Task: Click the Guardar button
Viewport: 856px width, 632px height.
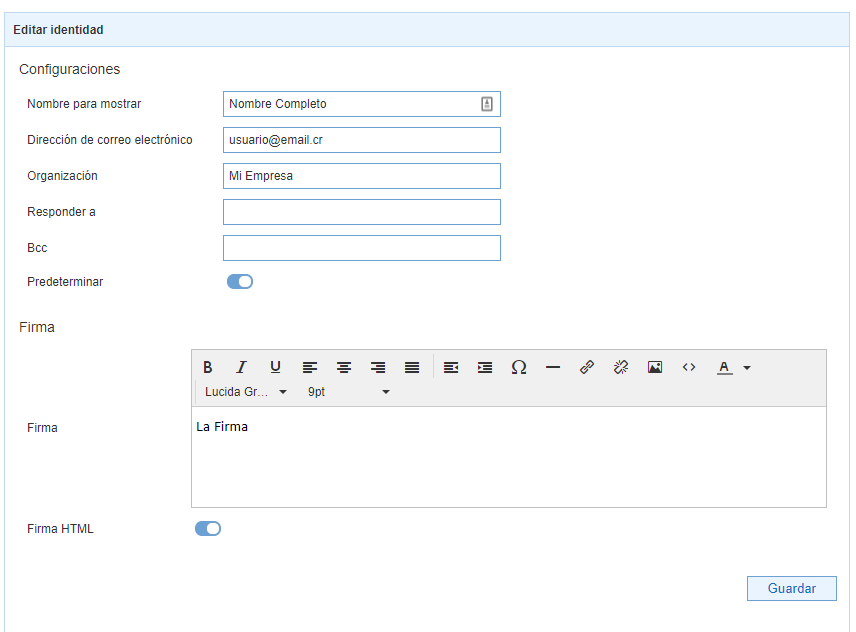Action: click(x=791, y=589)
